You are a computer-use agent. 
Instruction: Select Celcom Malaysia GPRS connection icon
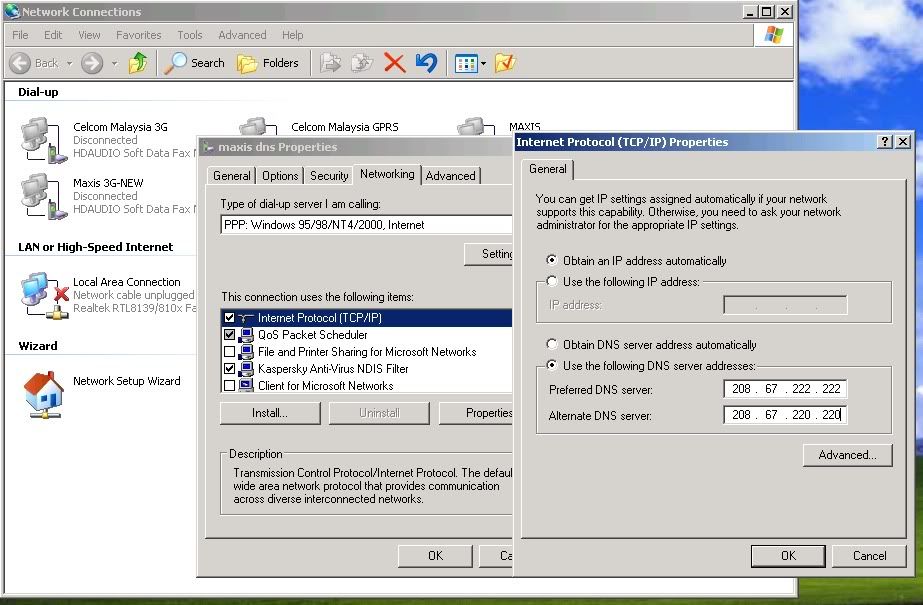pos(257,126)
